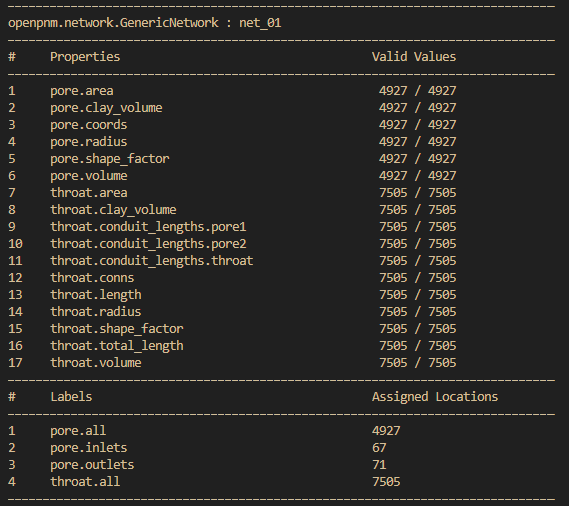Select the 'throat.clay_volume' property name
Image resolution: width=569 pixels, height=506 pixels.
click(113, 210)
